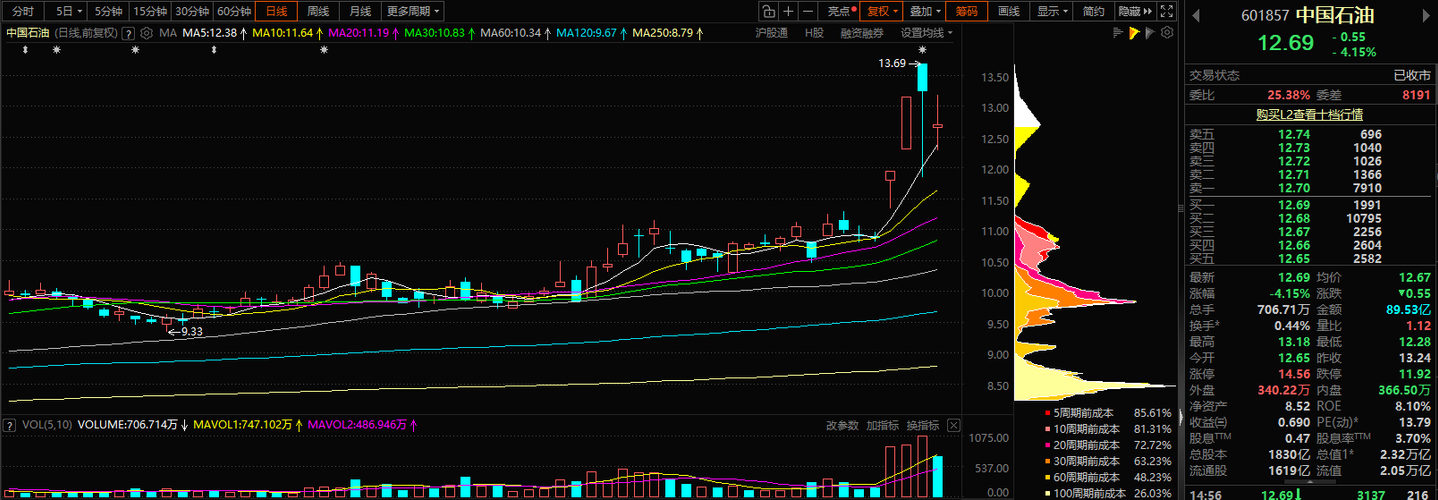The height and width of the screenshot is (500, 1438).
Task: Go to previous stock with left arrow
Action: (1196, 15)
